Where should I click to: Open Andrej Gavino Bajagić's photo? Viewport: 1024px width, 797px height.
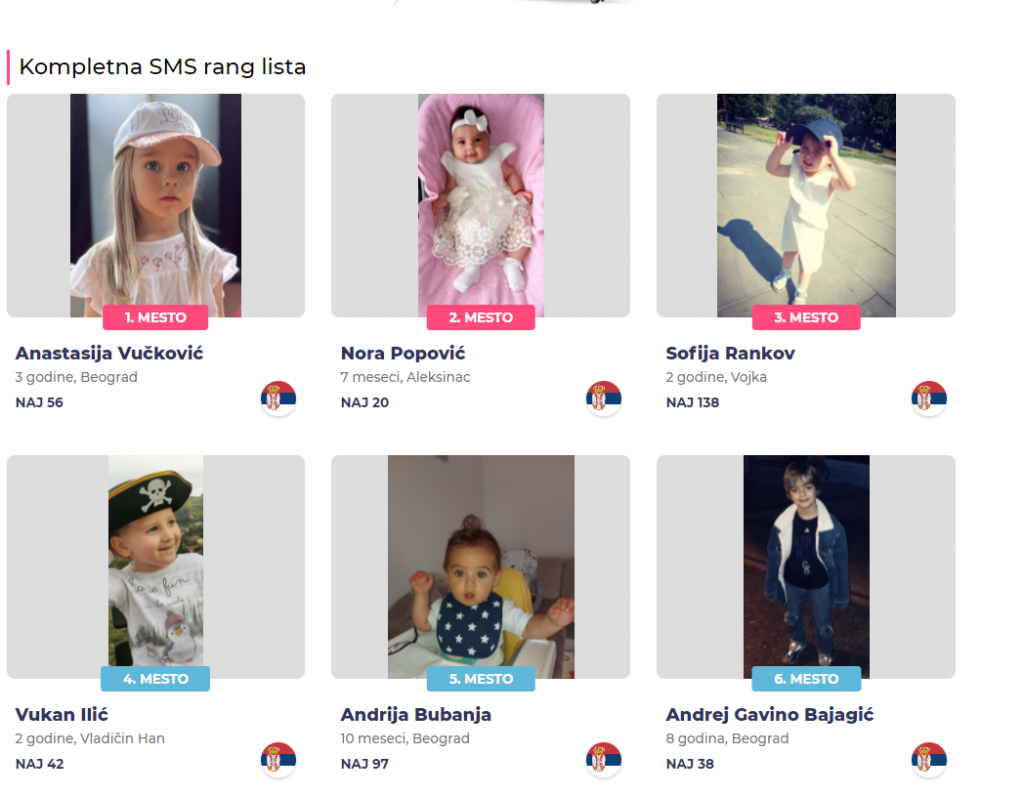pos(806,566)
